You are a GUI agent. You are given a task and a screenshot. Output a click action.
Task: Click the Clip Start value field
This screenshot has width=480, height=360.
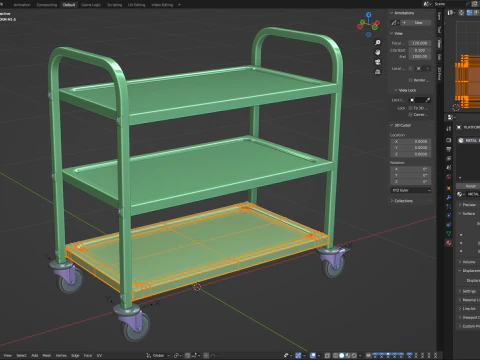(420, 50)
